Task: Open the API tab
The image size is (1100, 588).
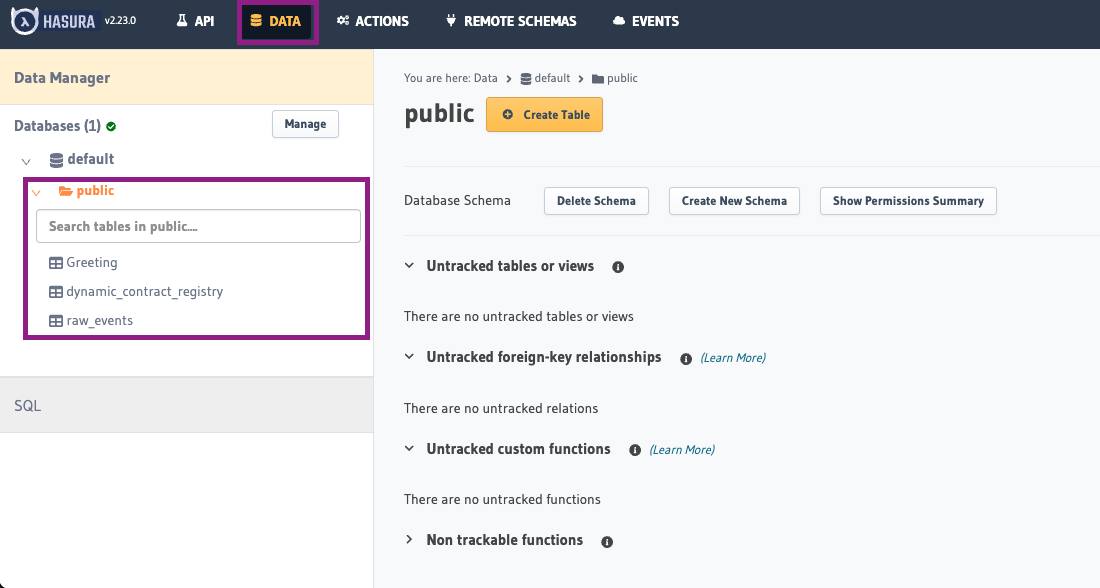Action: 195,21
